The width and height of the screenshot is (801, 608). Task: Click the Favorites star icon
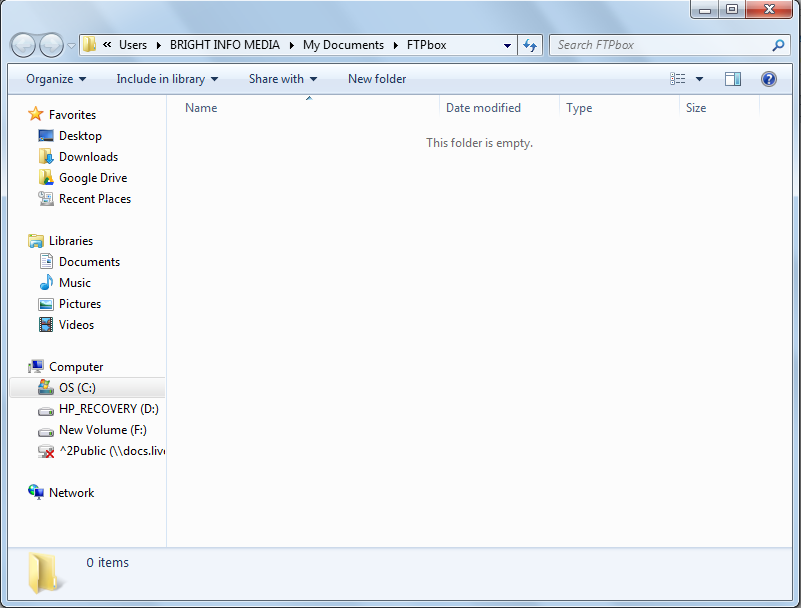[x=36, y=114]
